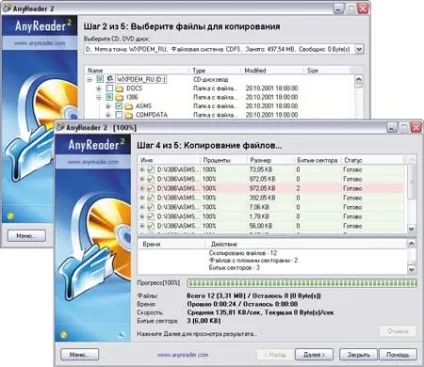
Task: Click the file status icon in the 1,78 KB row
Action: click(x=150, y=216)
